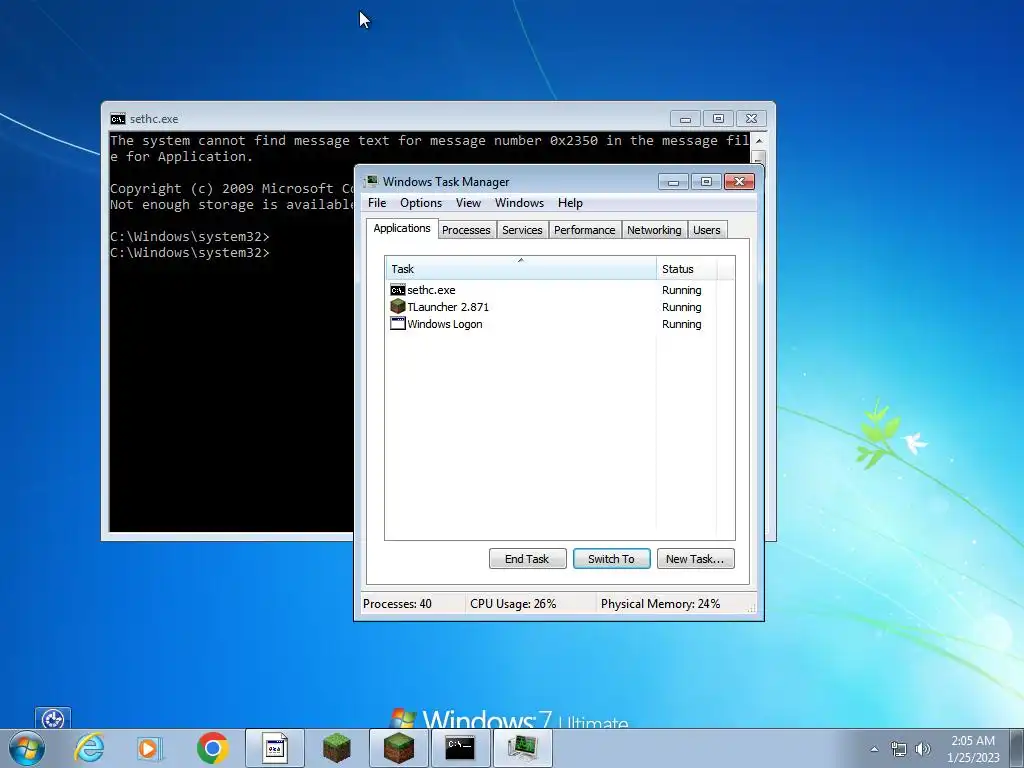Click the Task Manager resize grip corner
The image size is (1024, 768).
pos(752,607)
